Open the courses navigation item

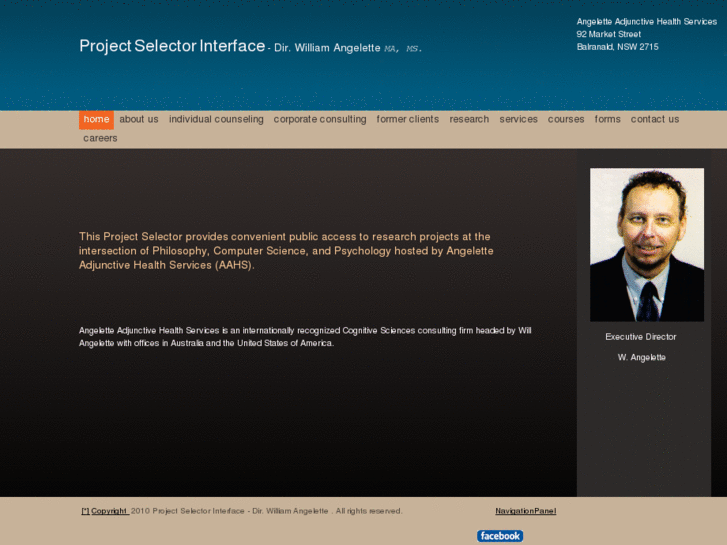(566, 120)
